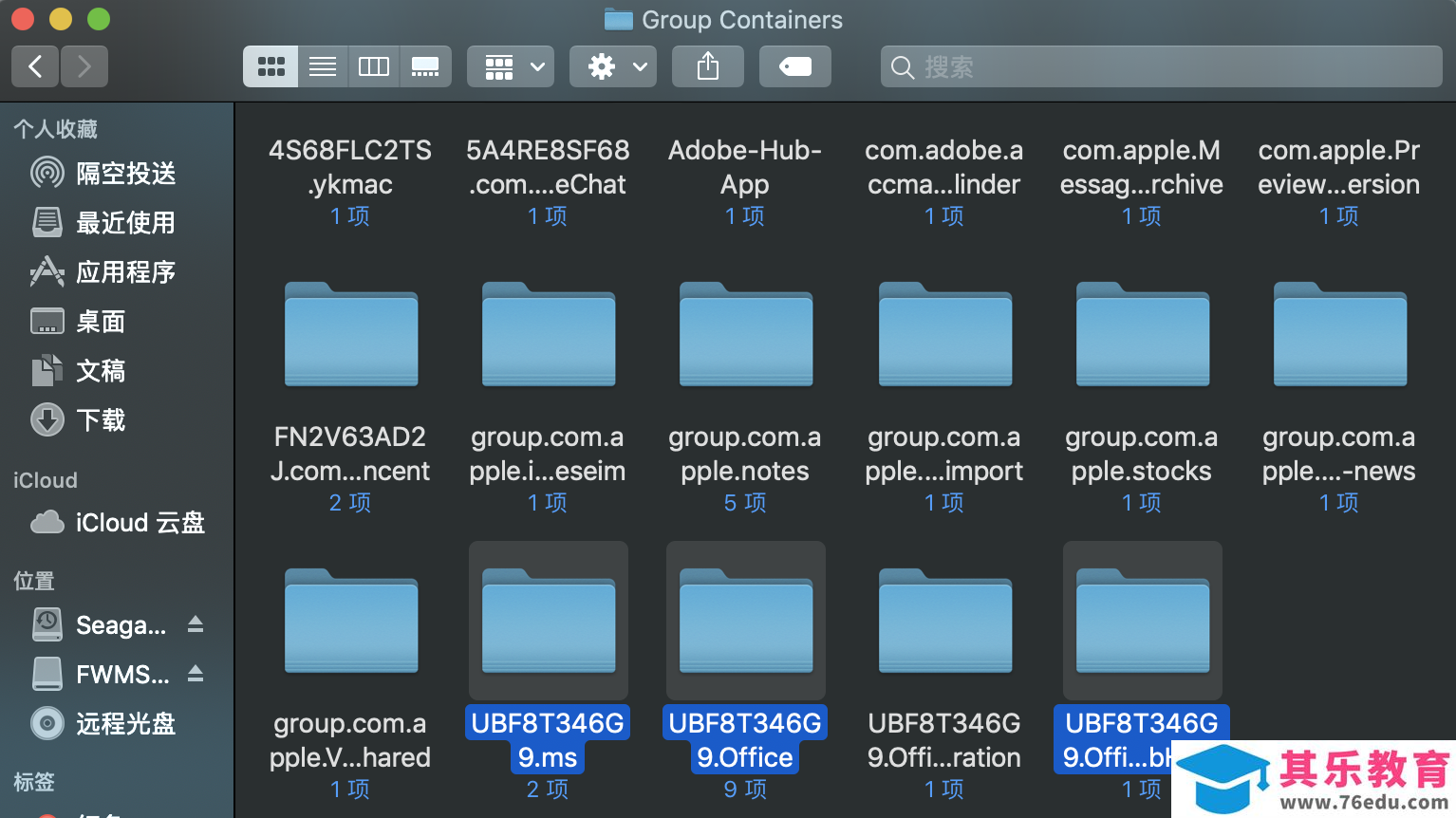Image resolution: width=1456 pixels, height=818 pixels.
Task: Open 隔空投送 in the sidebar
Action: (x=118, y=174)
